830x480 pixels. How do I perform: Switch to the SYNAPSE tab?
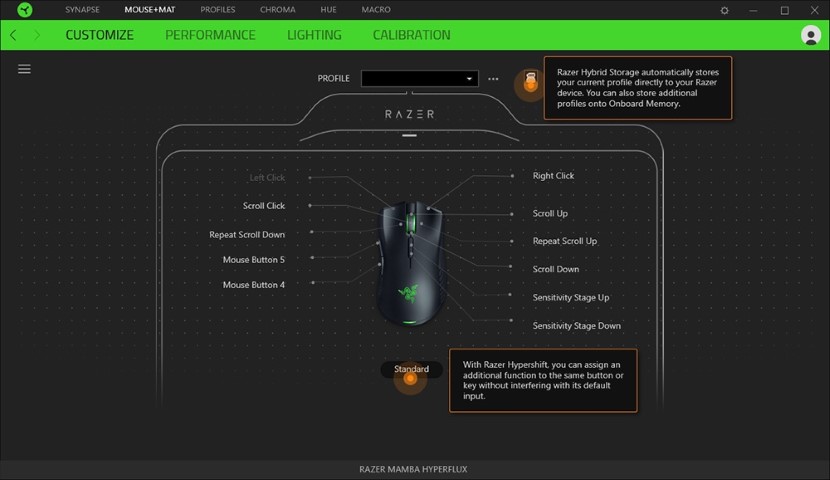click(x=82, y=10)
